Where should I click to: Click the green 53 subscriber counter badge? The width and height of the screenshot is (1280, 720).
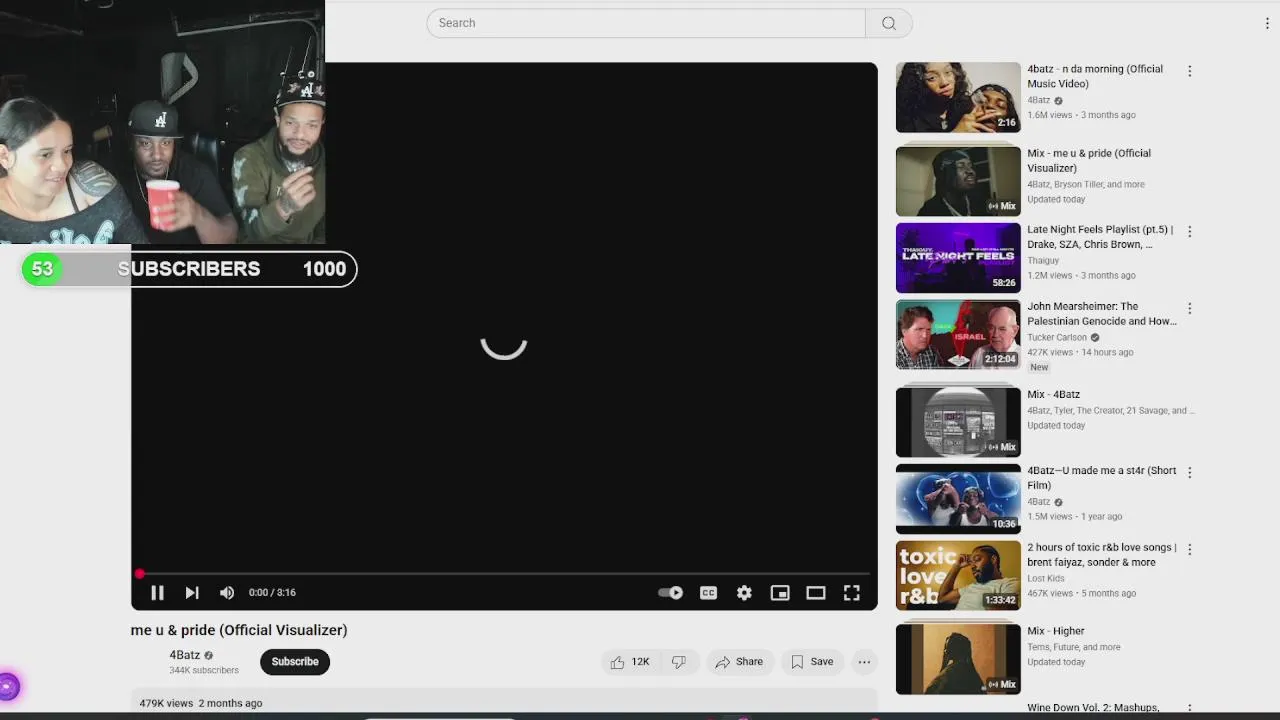coord(42,269)
